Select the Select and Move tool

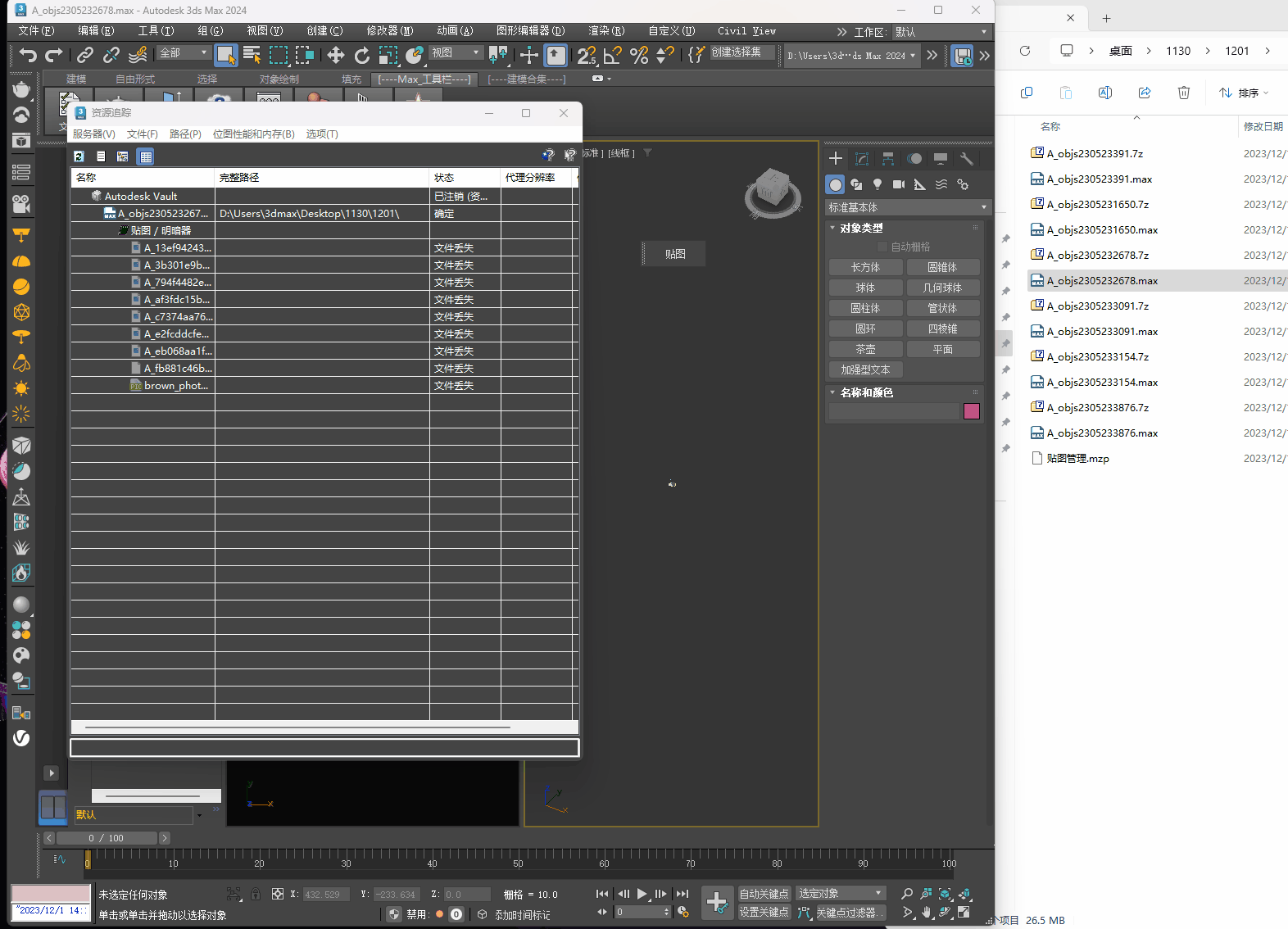(335, 55)
